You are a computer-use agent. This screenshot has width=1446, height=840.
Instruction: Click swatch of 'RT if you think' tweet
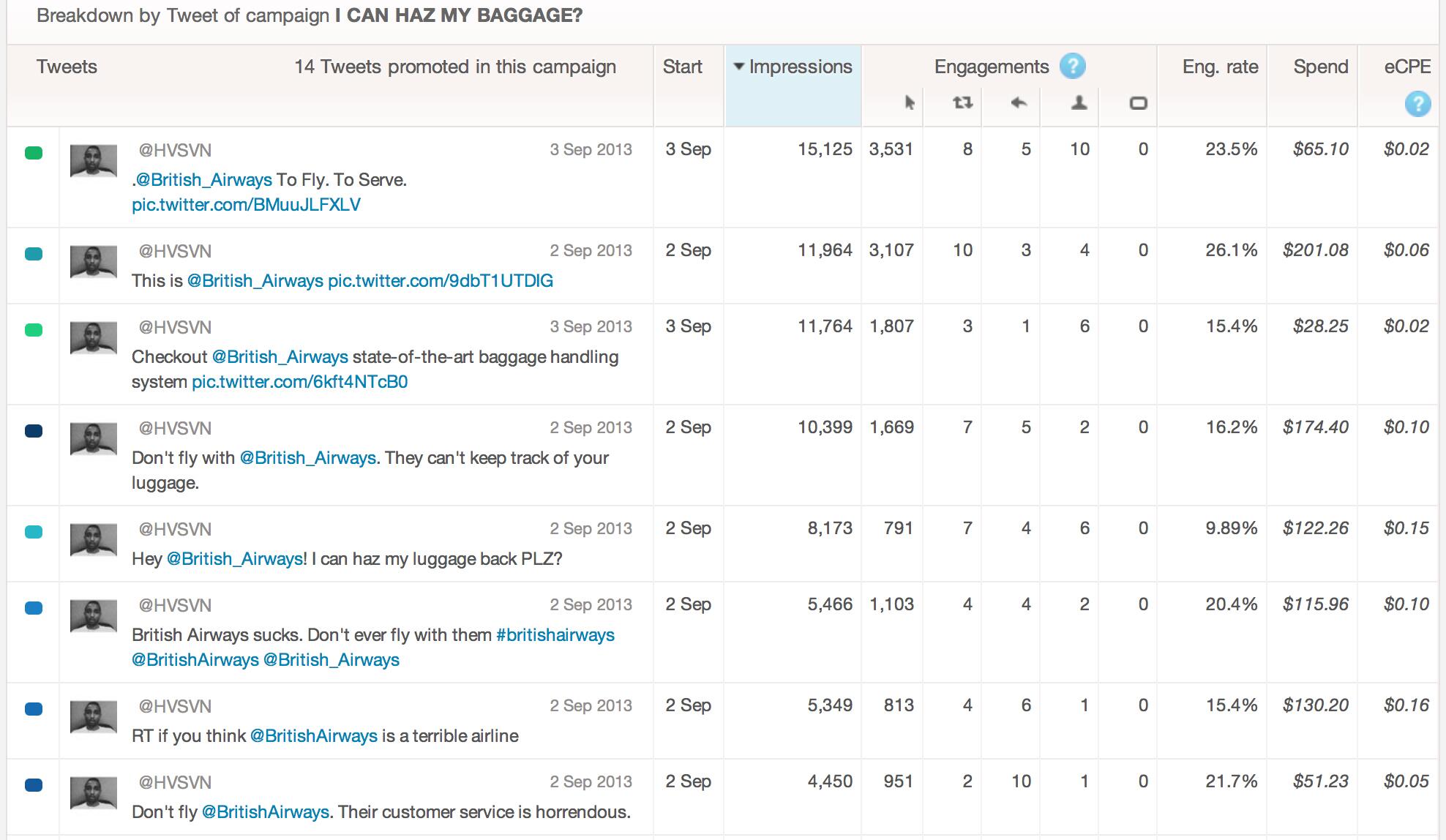point(34,709)
